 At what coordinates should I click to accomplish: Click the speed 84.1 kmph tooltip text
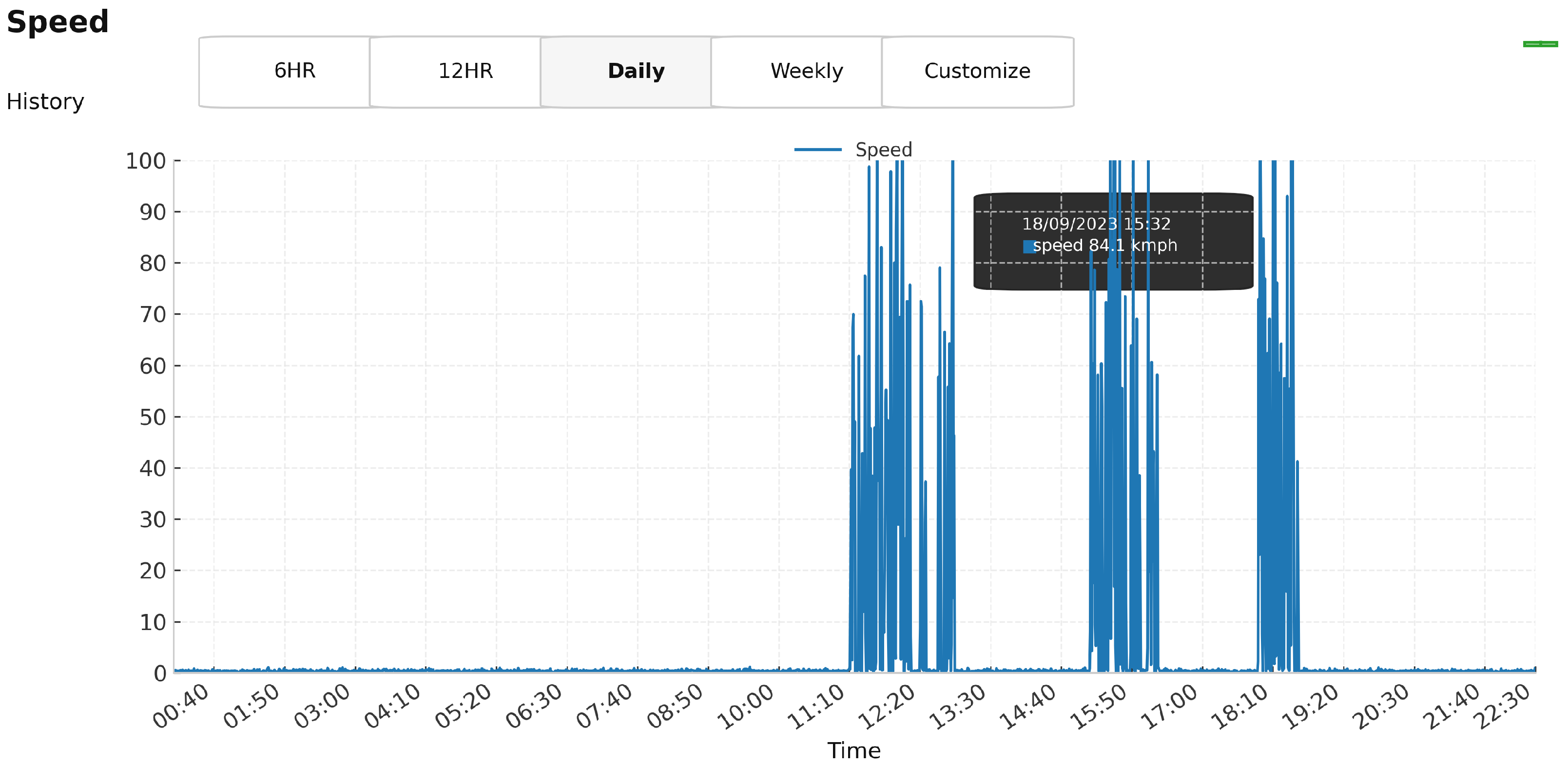pos(1104,246)
